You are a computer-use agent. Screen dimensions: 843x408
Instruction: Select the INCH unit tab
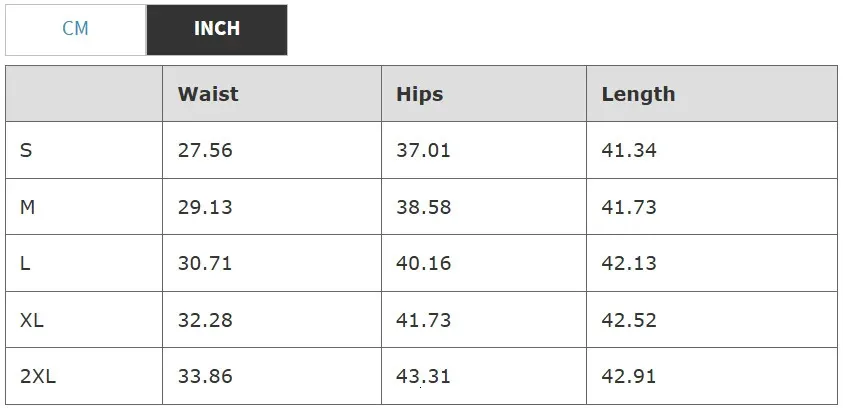[x=216, y=29]
